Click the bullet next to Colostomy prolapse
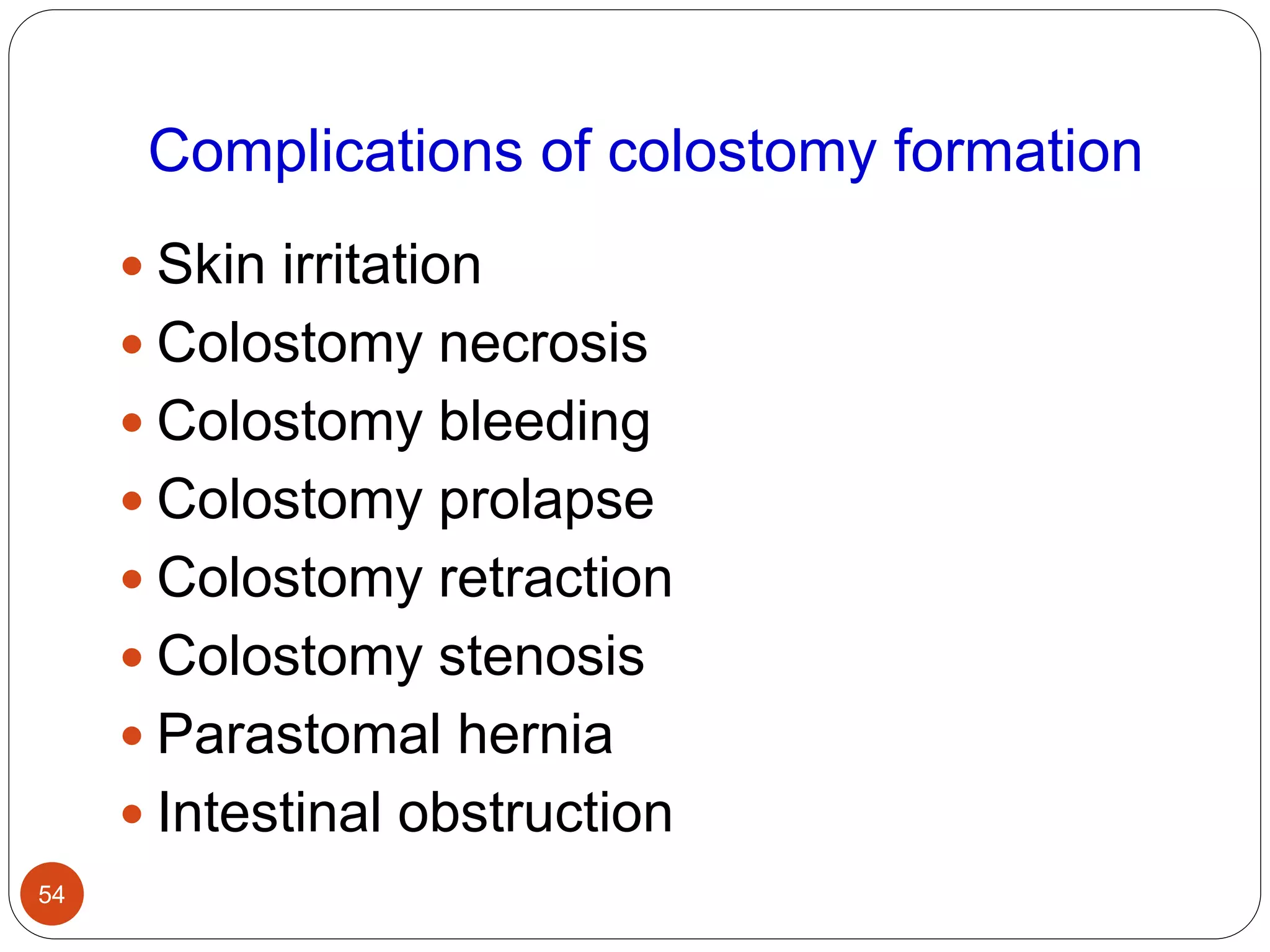Image resolution: width=1270 pixels, height=952 pixels. 132,501
